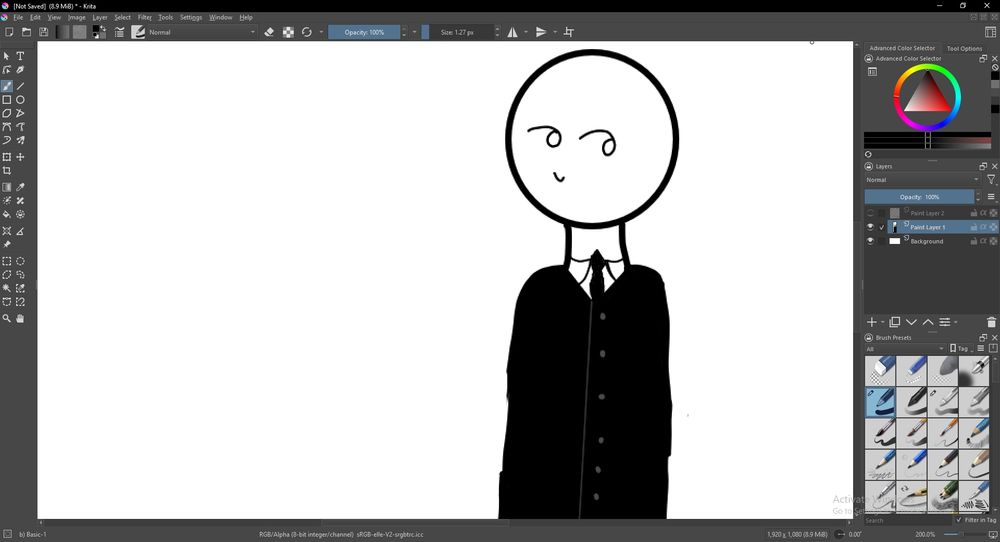Lock Paint Layer 1
Screen dimensions: 1000x542
(974, 227)
